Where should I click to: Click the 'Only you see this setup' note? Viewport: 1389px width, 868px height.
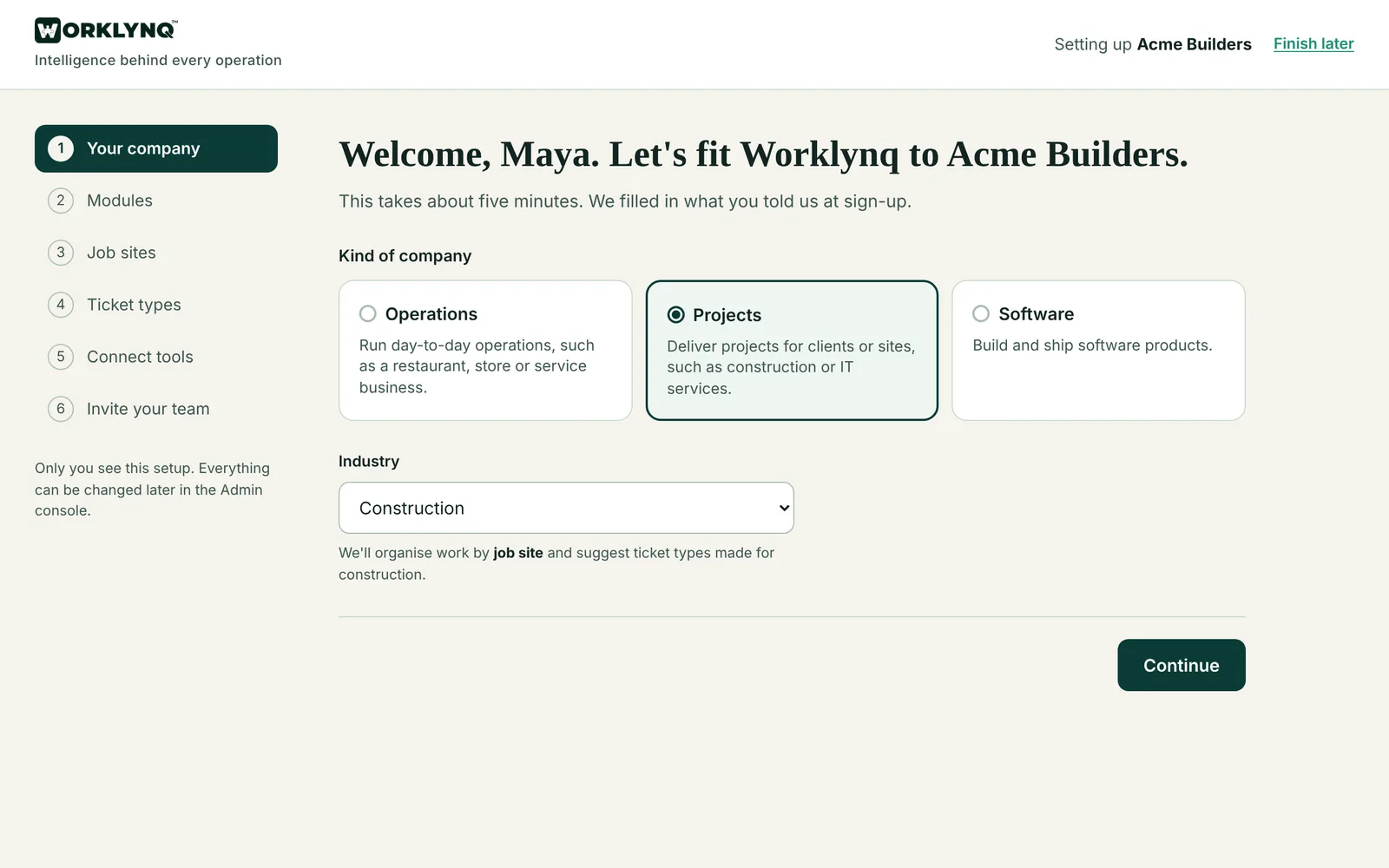153,490
